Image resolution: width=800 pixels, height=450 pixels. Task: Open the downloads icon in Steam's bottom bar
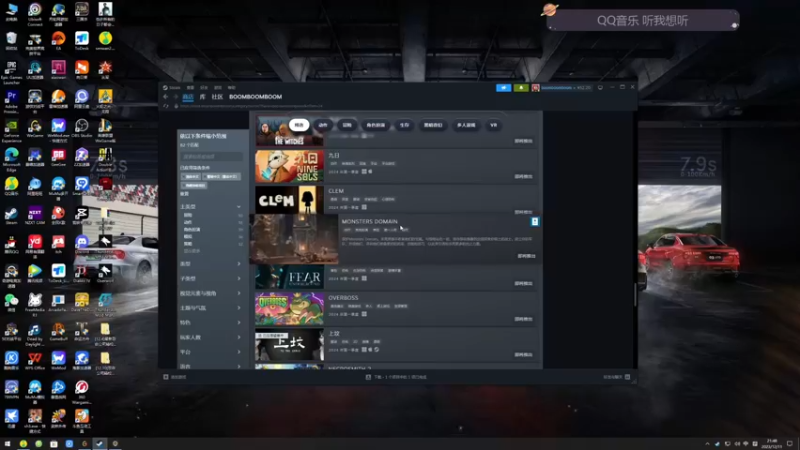click(x=368, y=377)
